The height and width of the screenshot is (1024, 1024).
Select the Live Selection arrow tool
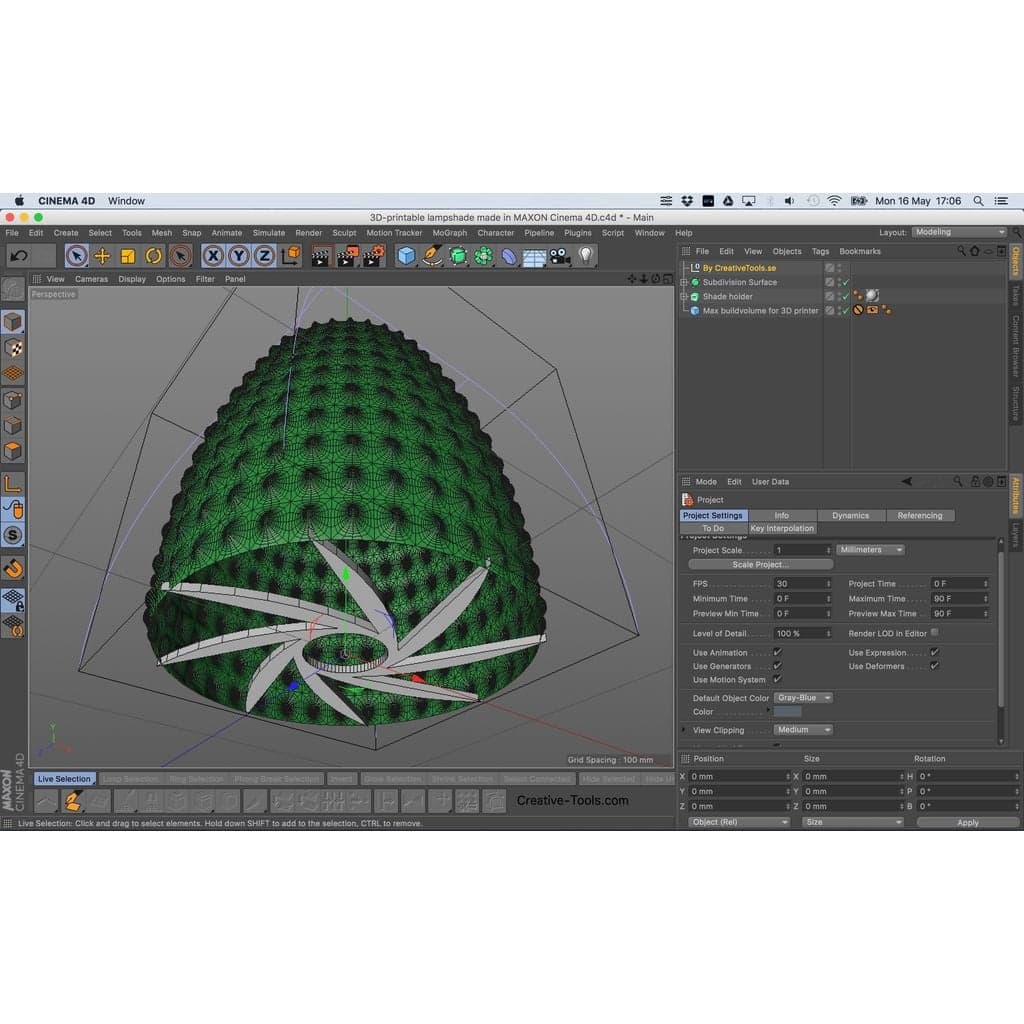tap(76, 255)
